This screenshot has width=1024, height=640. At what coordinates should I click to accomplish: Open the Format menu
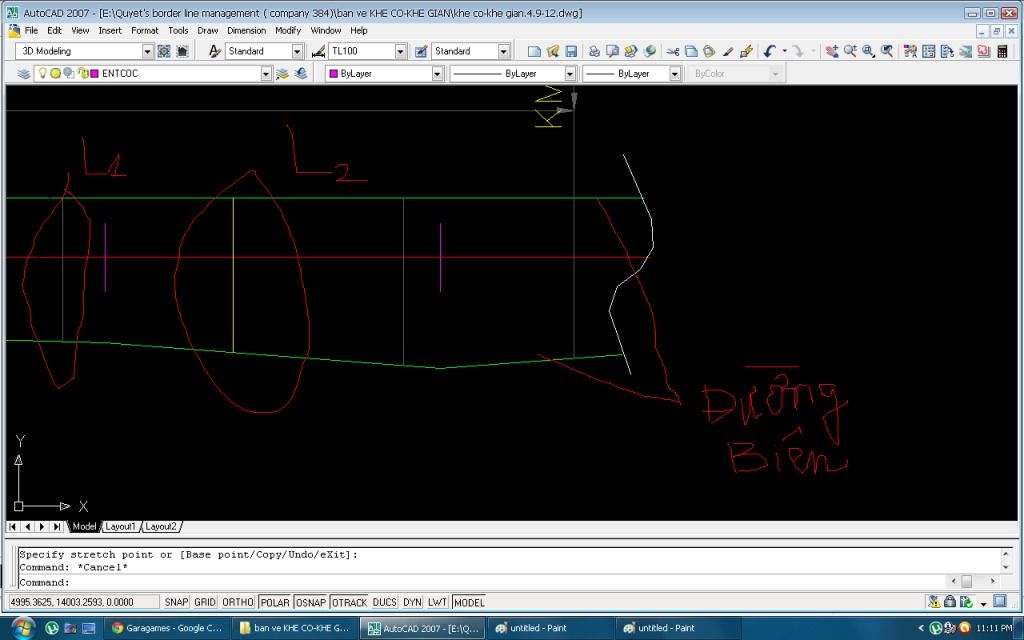(144, 30)
